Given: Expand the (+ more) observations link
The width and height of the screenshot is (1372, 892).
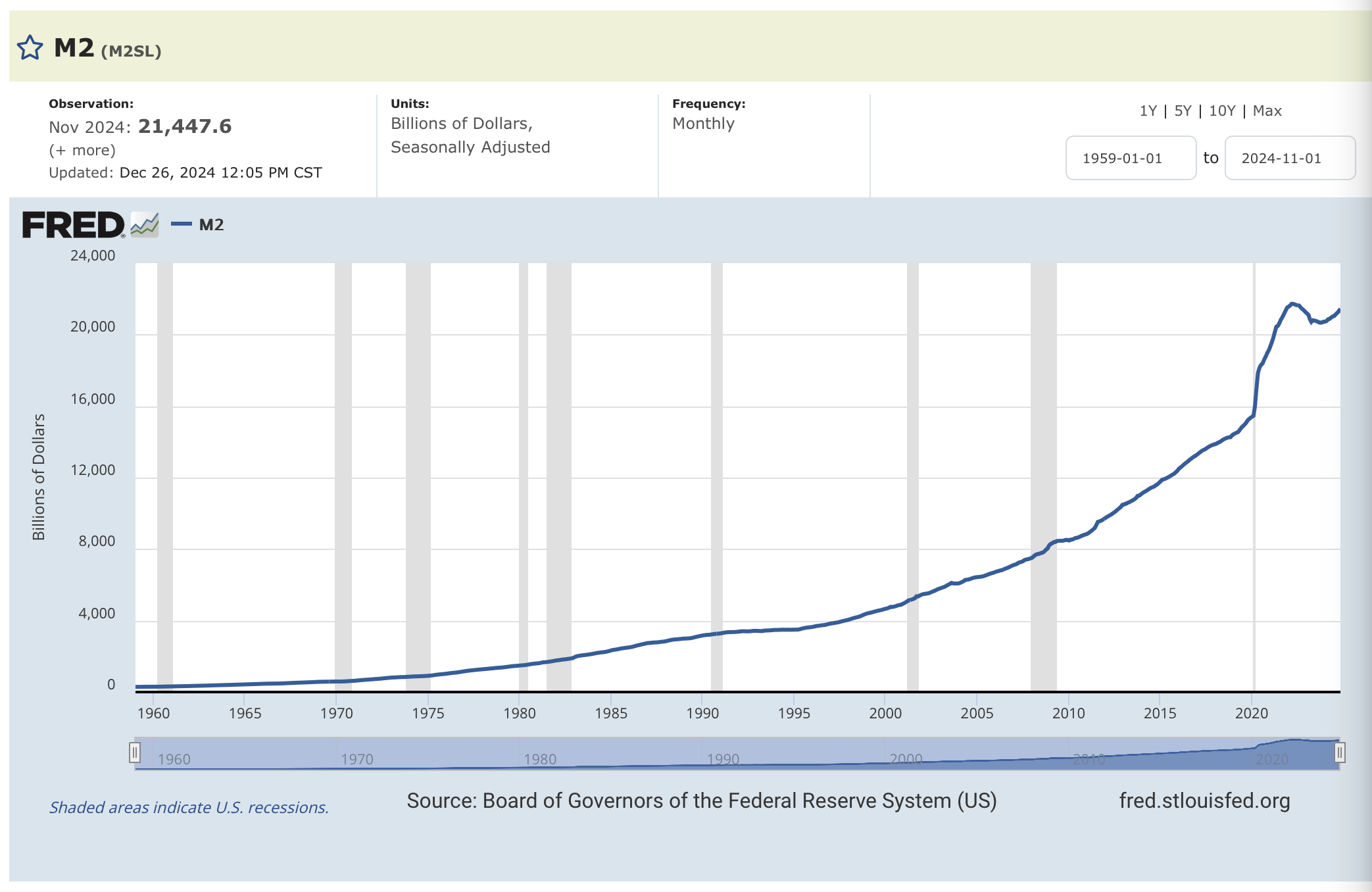Looking at the screenshot, I should (x=82, y=150).
